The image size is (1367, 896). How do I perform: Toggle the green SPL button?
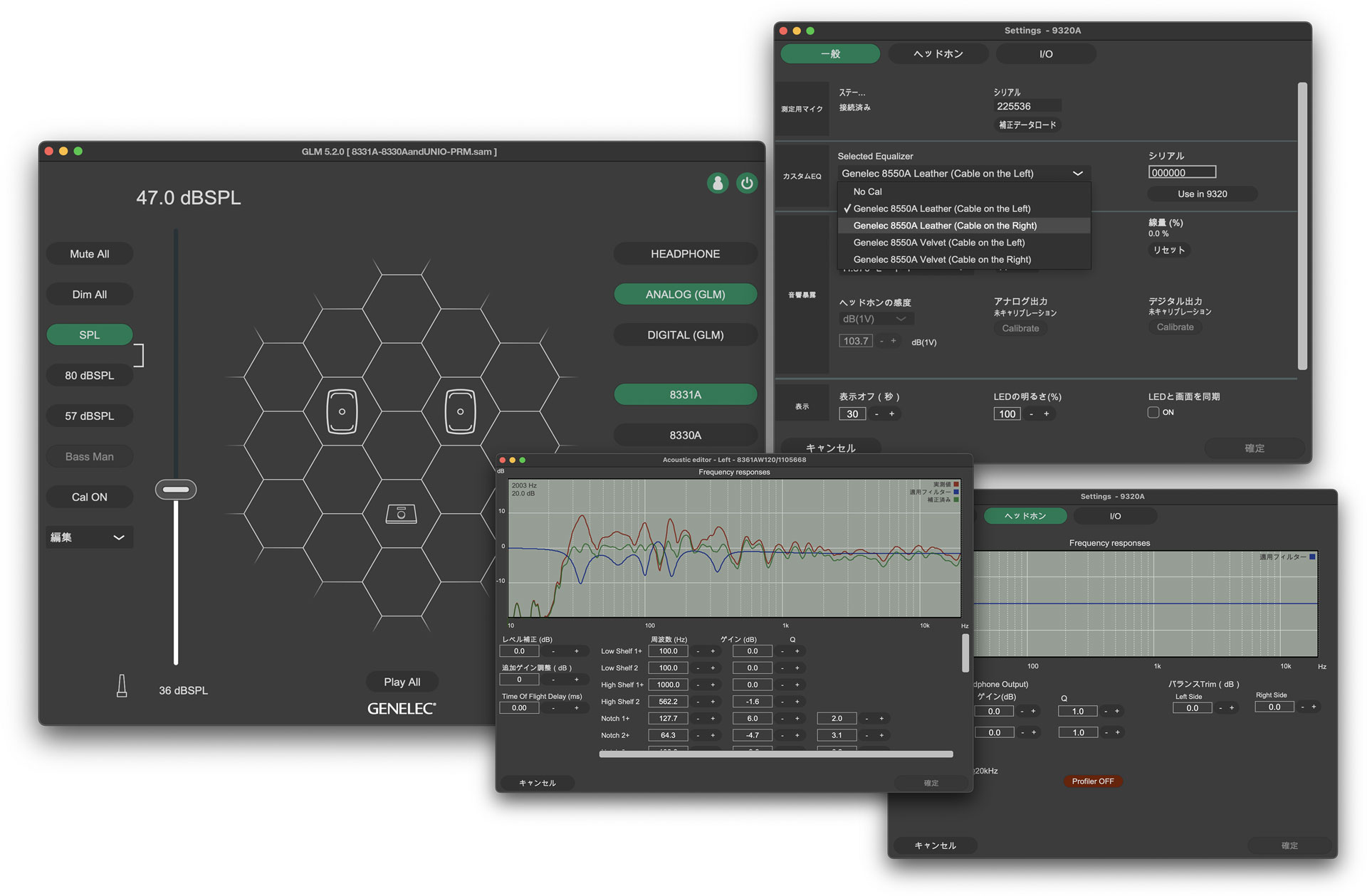(90, 334)
